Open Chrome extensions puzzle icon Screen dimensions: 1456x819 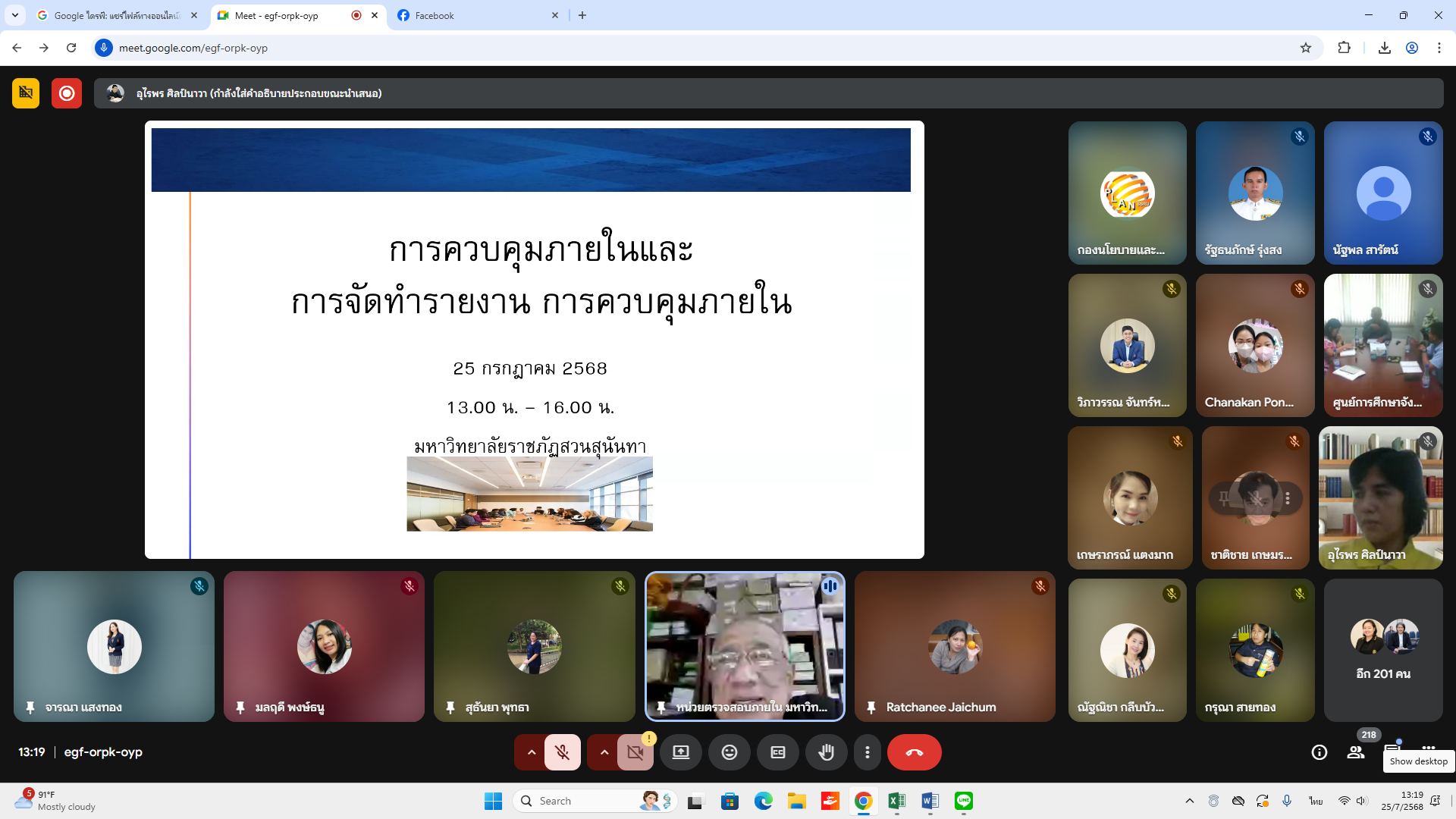coord(1344,48)
